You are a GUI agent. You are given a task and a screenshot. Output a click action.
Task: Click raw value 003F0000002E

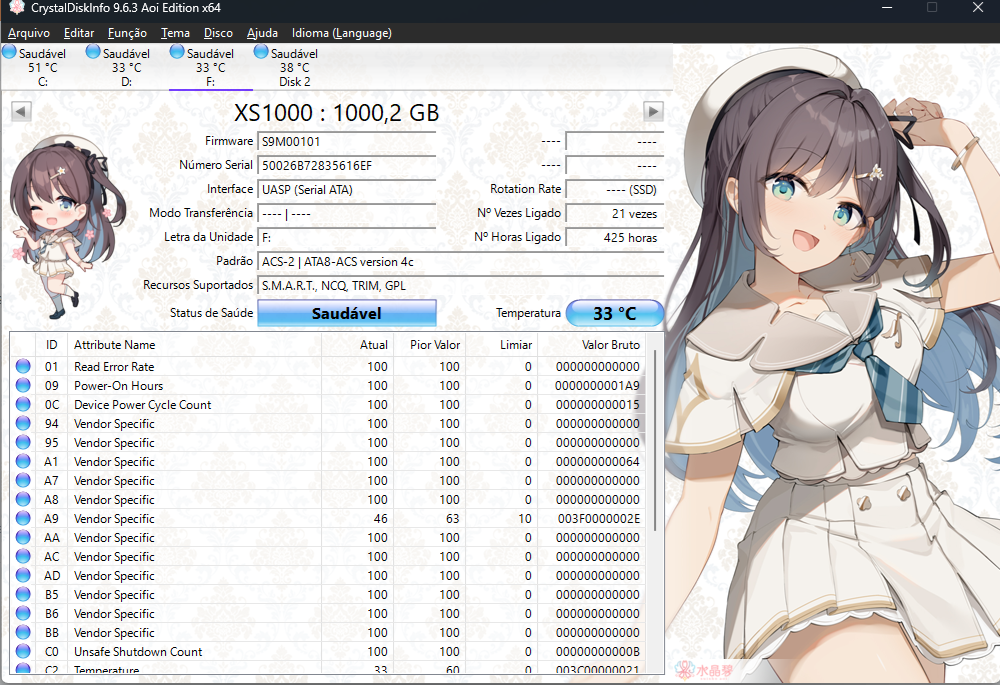tap(598, 519)
